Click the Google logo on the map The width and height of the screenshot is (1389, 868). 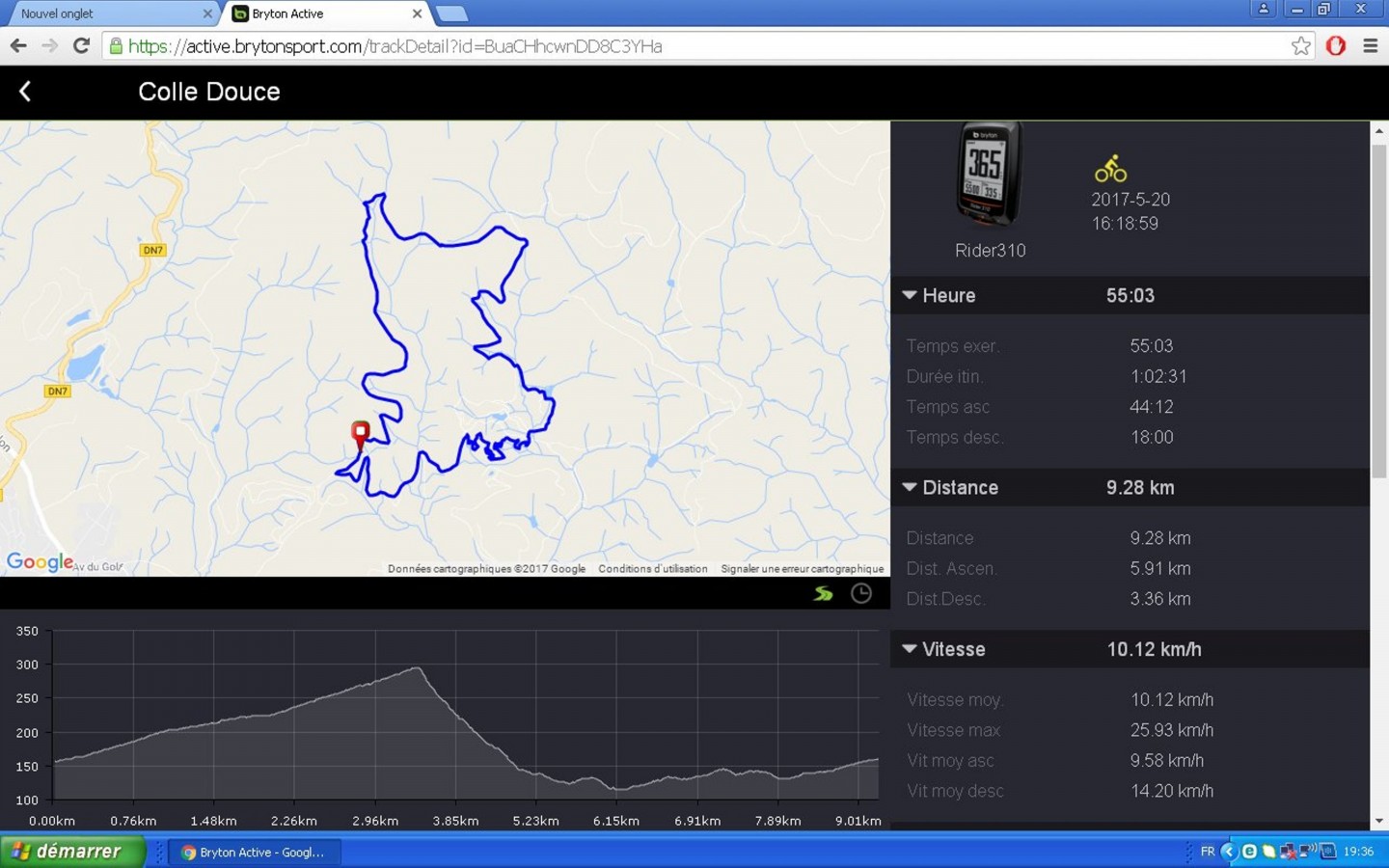click(x=40, y=561)
